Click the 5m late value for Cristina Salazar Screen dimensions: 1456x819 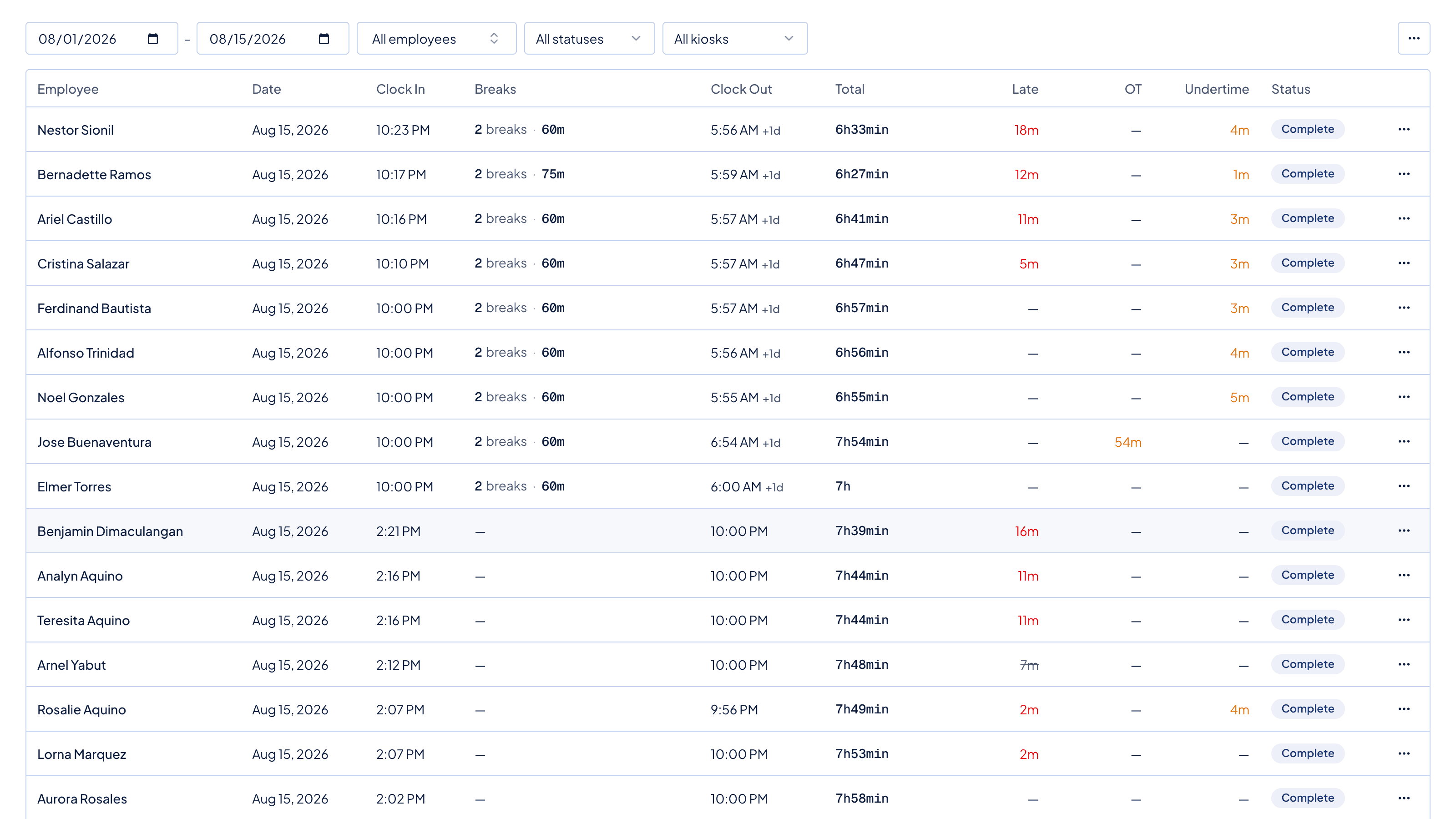[1029, 264]
